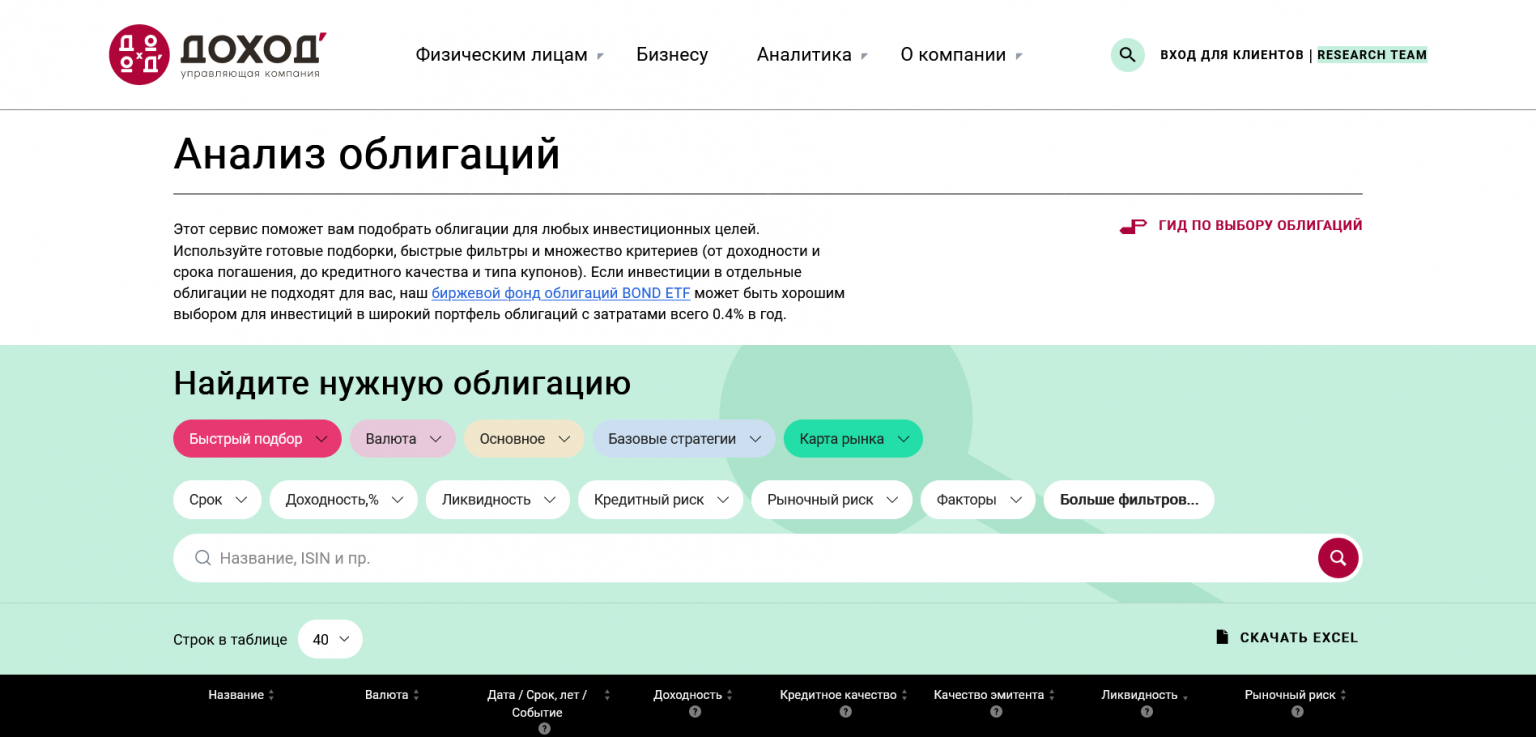The height and width of the screenshot is (737, 1536).
Task: Open the Кредитный риск filter dropdown
Action: pos(660,500)
